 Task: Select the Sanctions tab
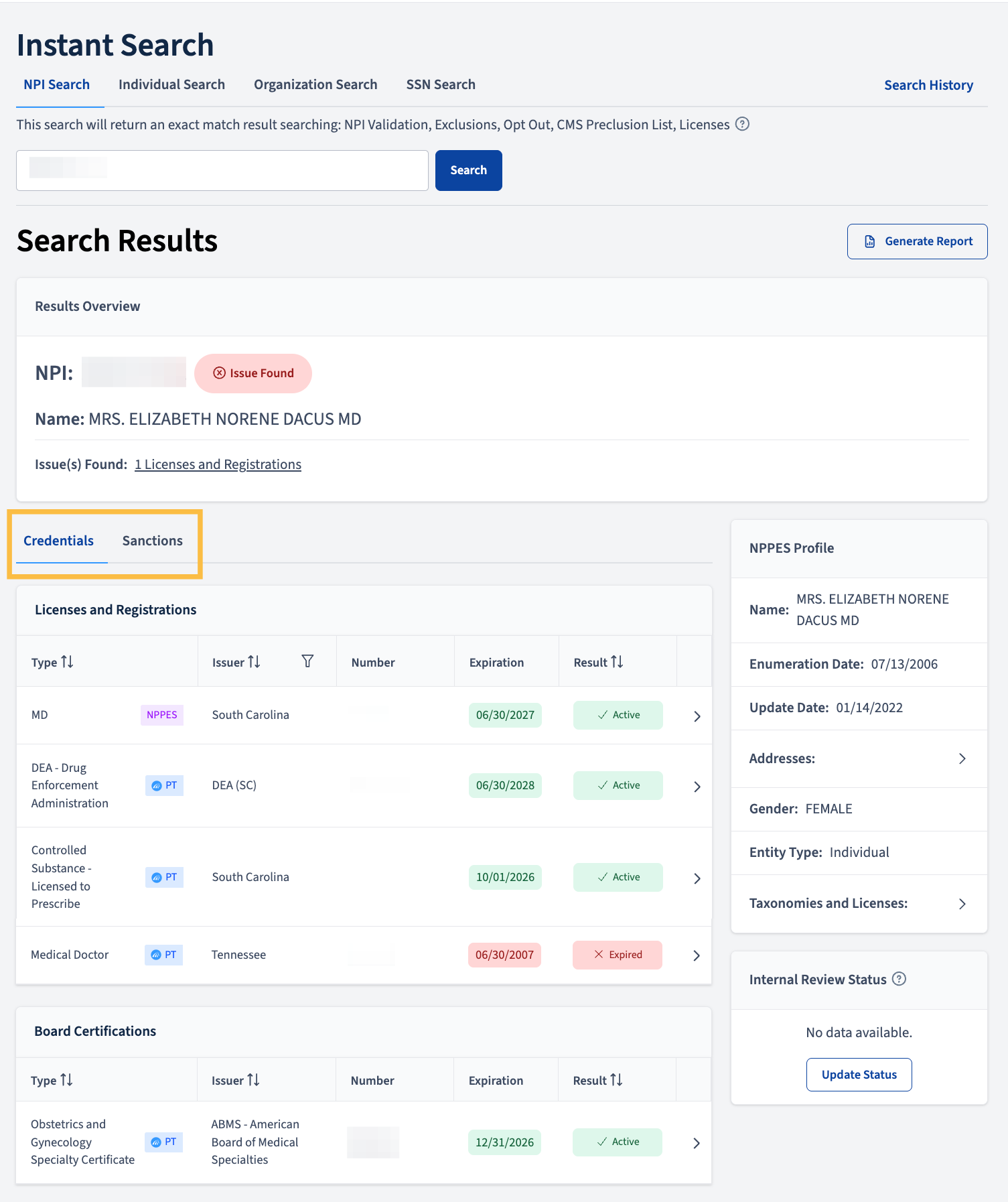tap(153, 541)
